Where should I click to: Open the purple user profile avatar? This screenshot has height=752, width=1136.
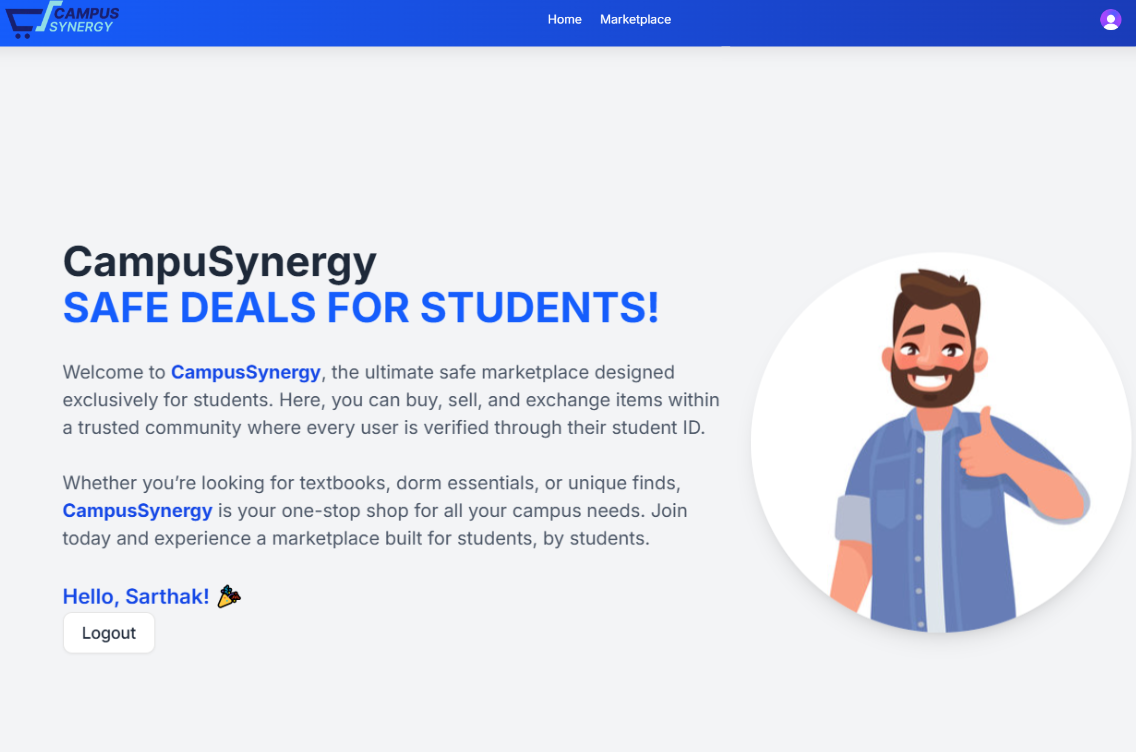point(1110,20)
